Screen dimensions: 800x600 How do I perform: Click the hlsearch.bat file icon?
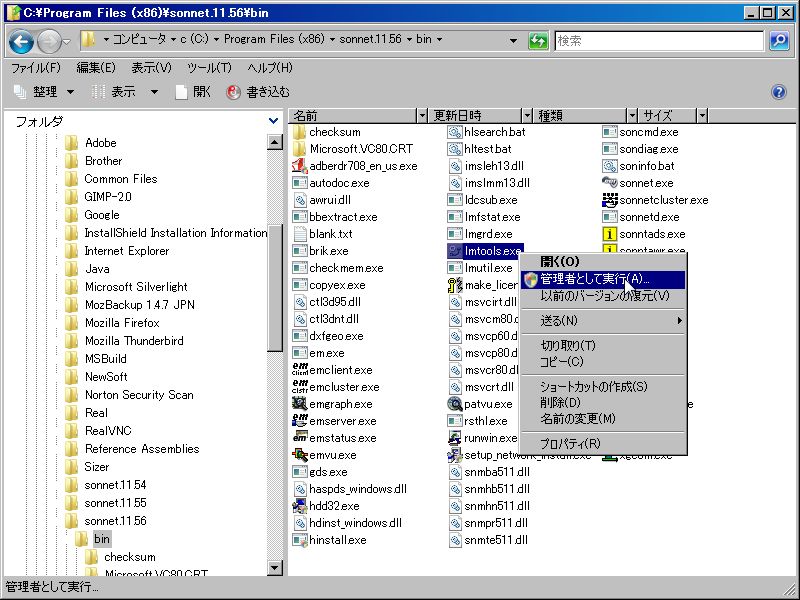[455, 132]
